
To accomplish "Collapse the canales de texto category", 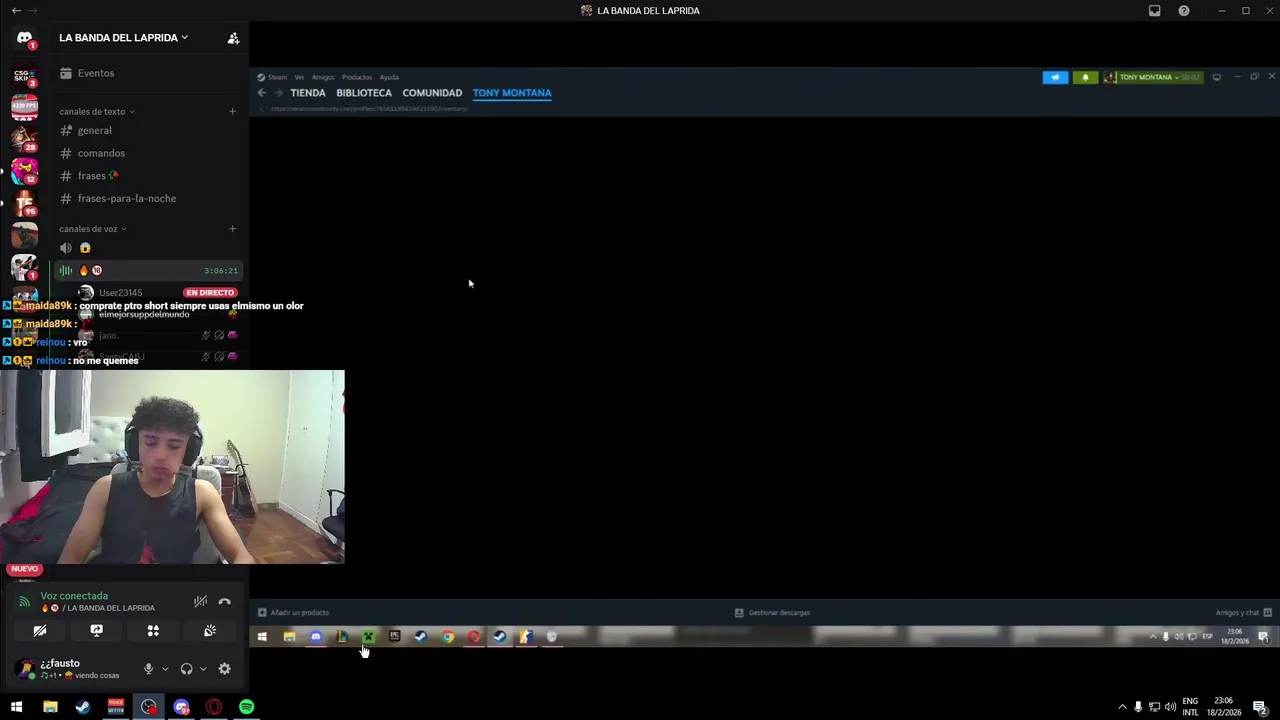I will 96,112.
